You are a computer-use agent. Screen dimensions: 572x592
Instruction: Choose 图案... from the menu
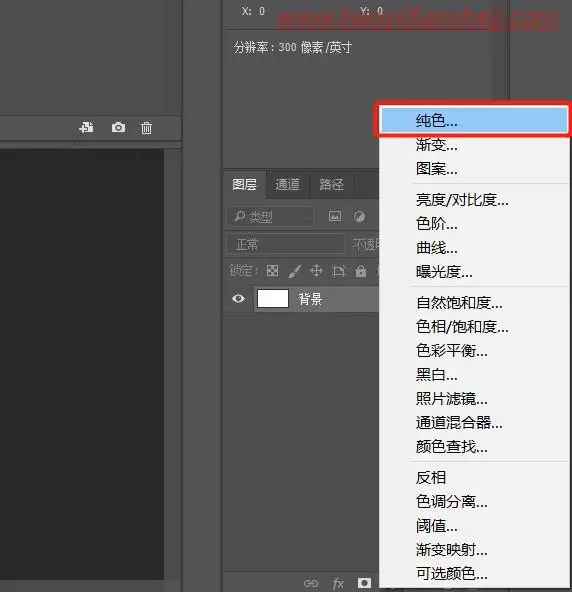pyautogui.click(x=474, y=169)
